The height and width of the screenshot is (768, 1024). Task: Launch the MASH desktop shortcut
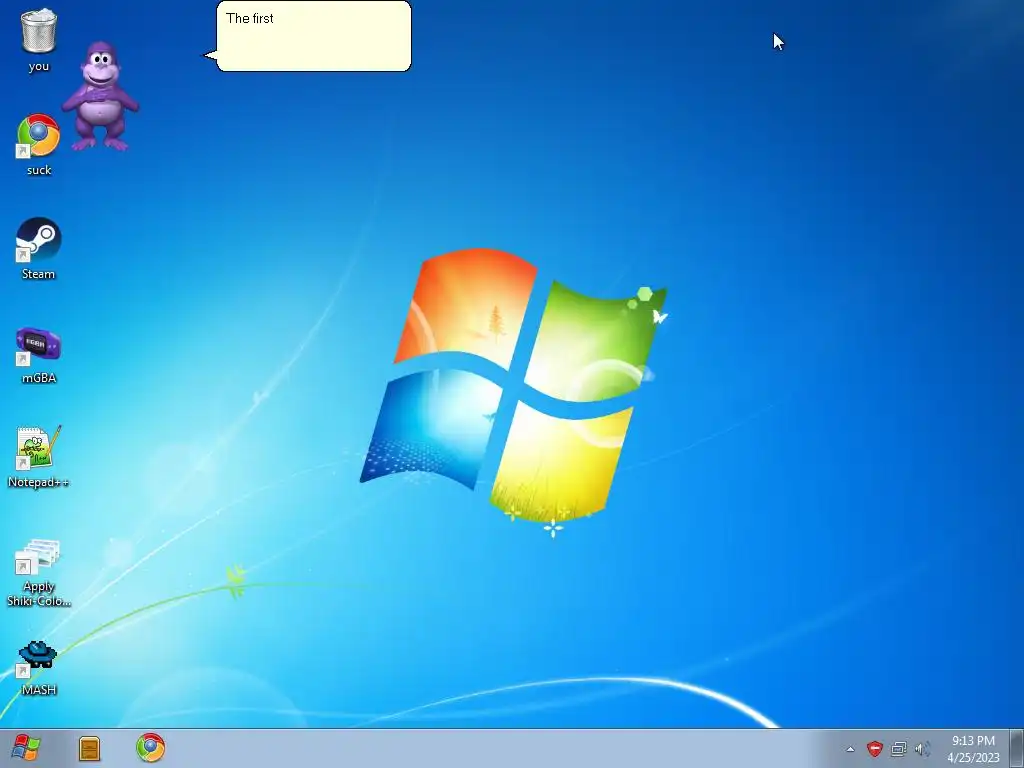click(x=39, y=667)
